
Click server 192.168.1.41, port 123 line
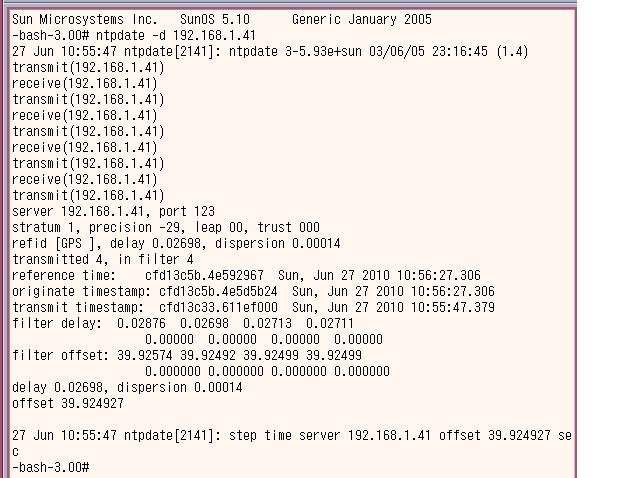pyautogui.click(x=113, y=211)
